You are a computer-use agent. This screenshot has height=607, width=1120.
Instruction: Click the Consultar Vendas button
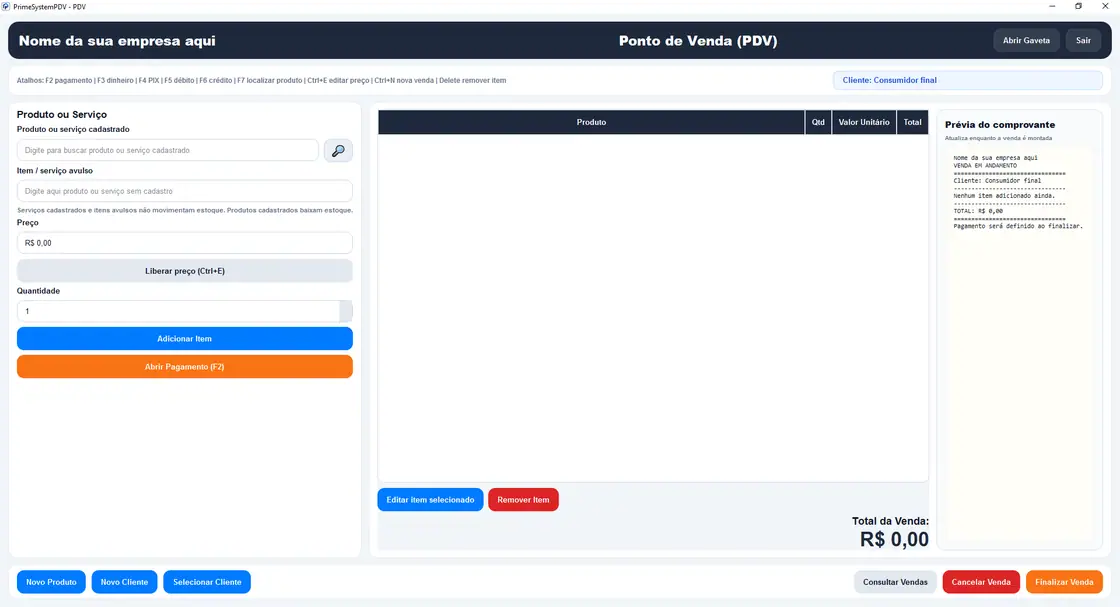[x=895, y=582]
